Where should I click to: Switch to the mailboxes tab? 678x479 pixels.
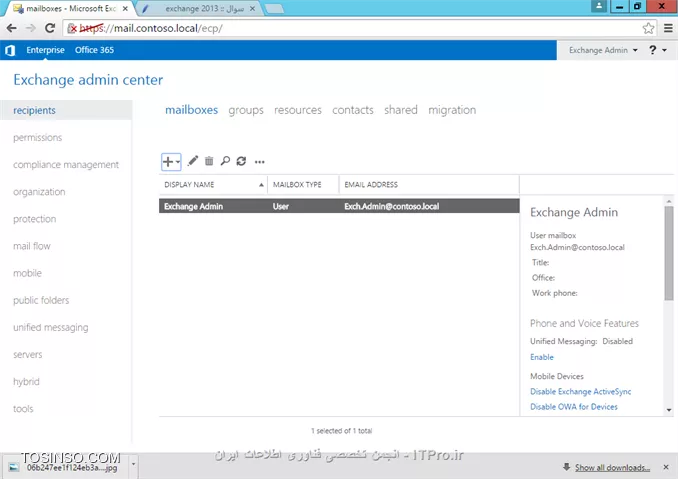click(192, 110)
